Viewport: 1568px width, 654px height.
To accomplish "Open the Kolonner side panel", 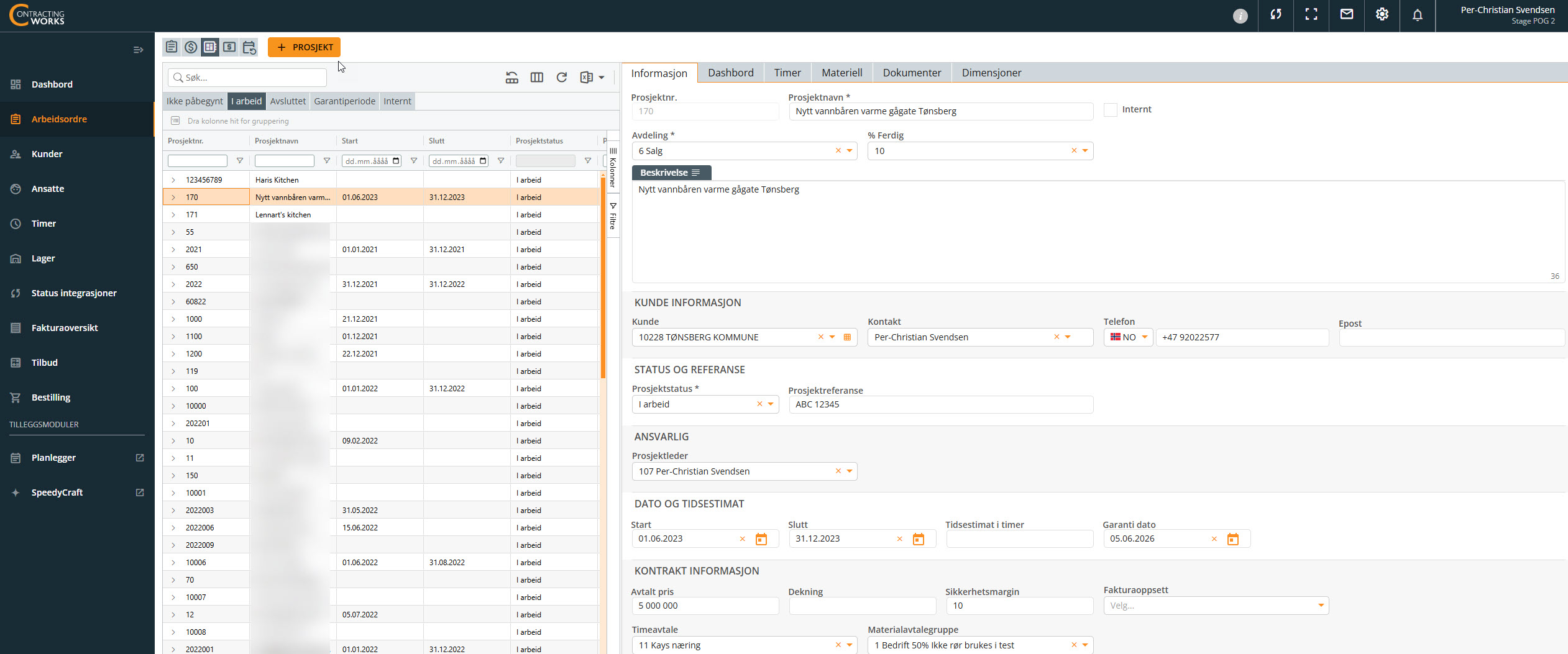I will (613, 168).
